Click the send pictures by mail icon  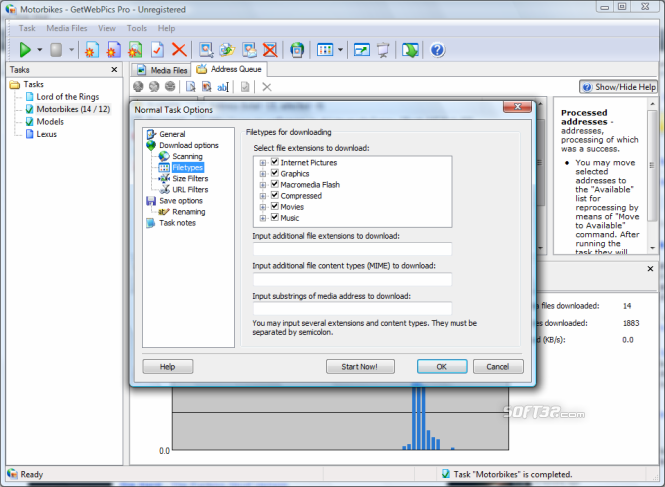point(249,50)
